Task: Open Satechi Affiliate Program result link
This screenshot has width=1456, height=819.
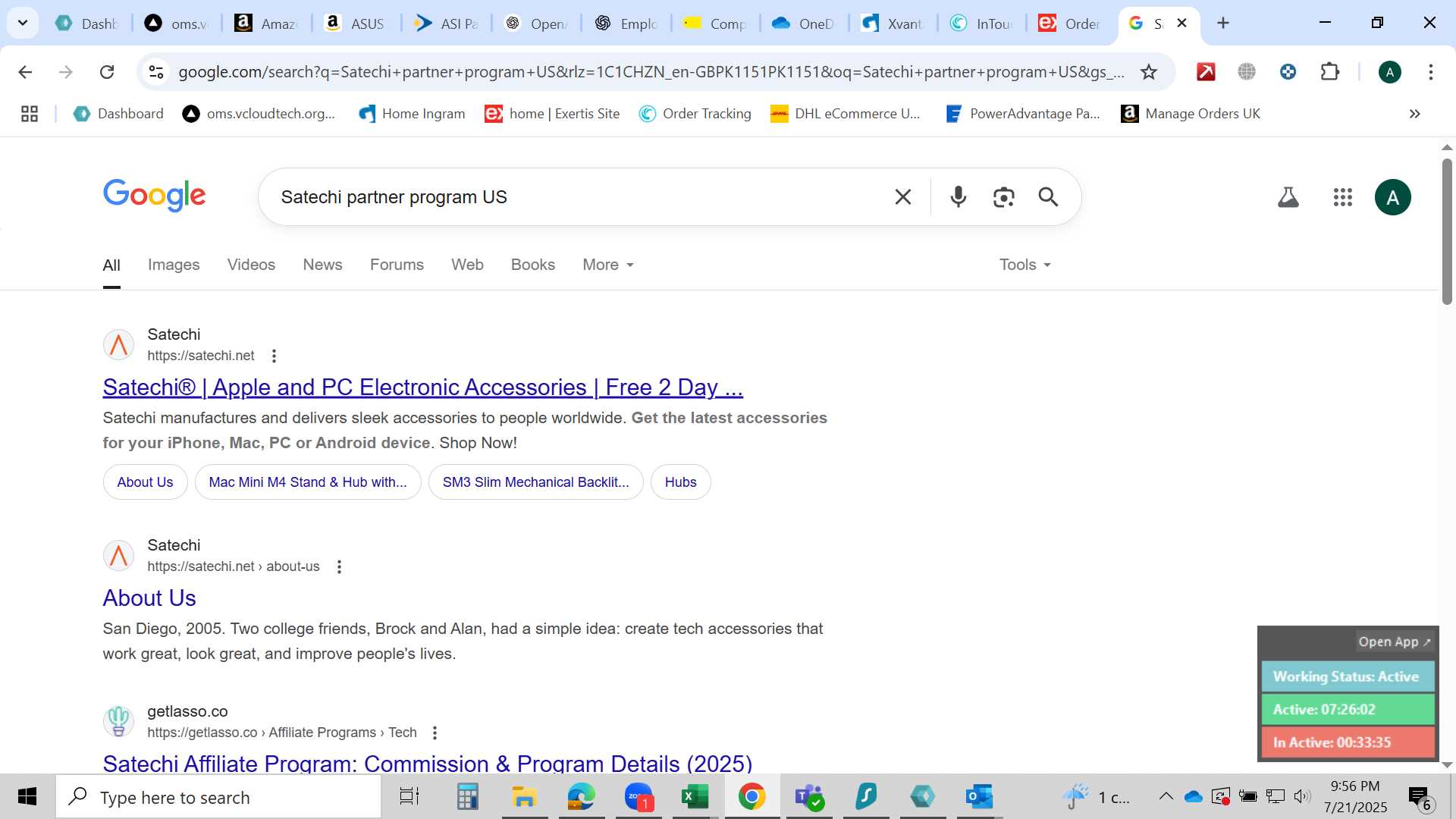Action: point(427,763)
